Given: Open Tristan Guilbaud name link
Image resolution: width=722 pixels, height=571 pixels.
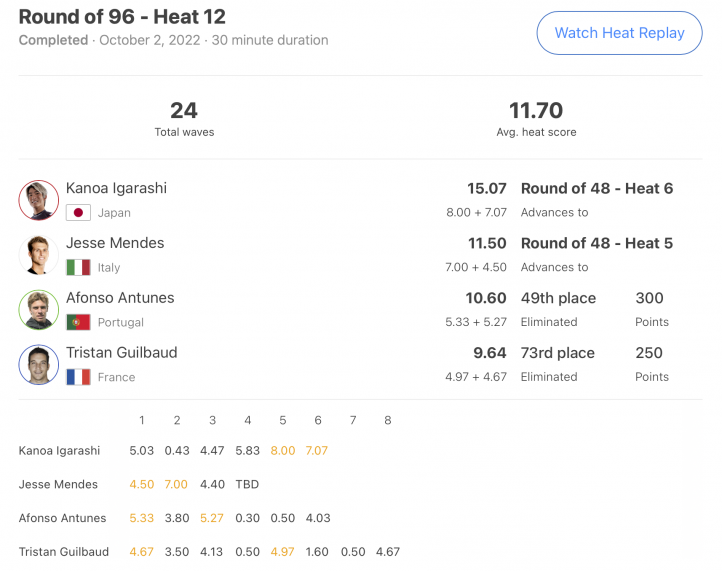Looking at the screenshot, I should coord(122,353).
